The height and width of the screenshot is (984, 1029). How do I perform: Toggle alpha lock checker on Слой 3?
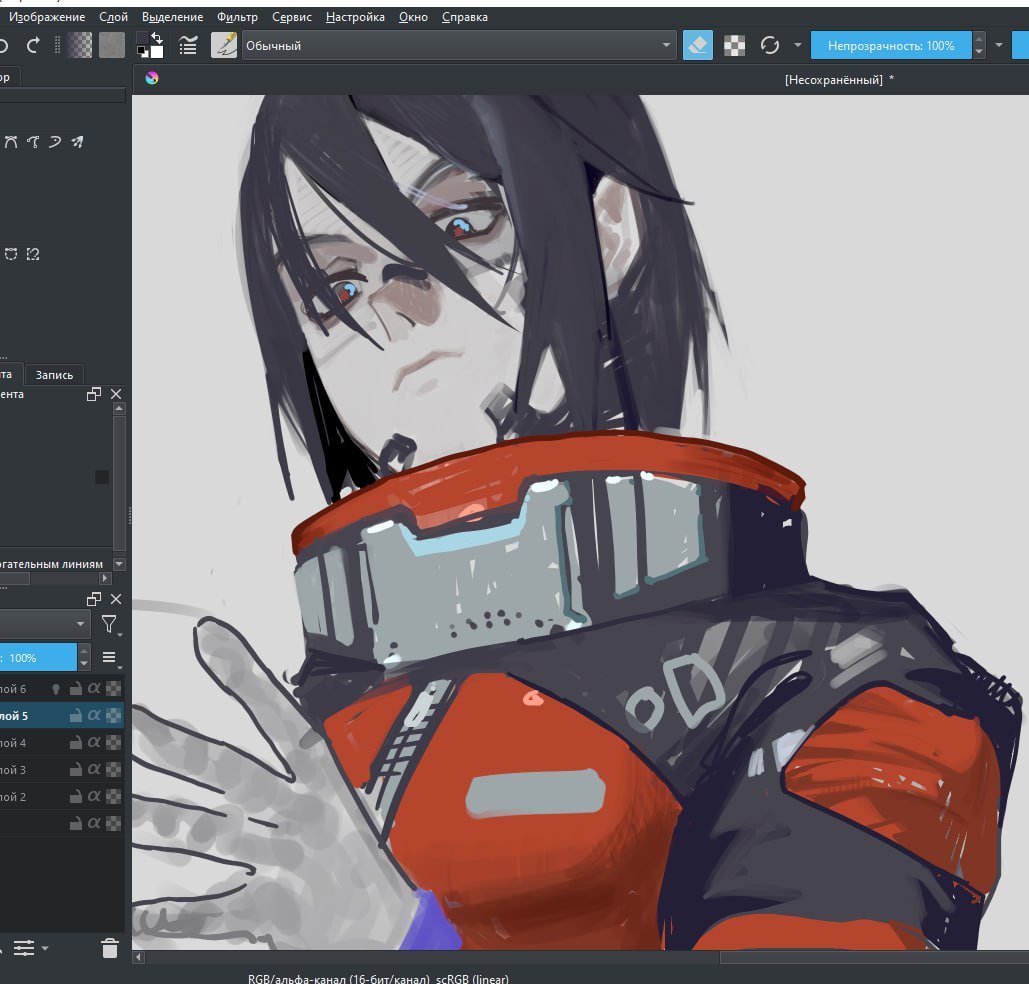114,769
